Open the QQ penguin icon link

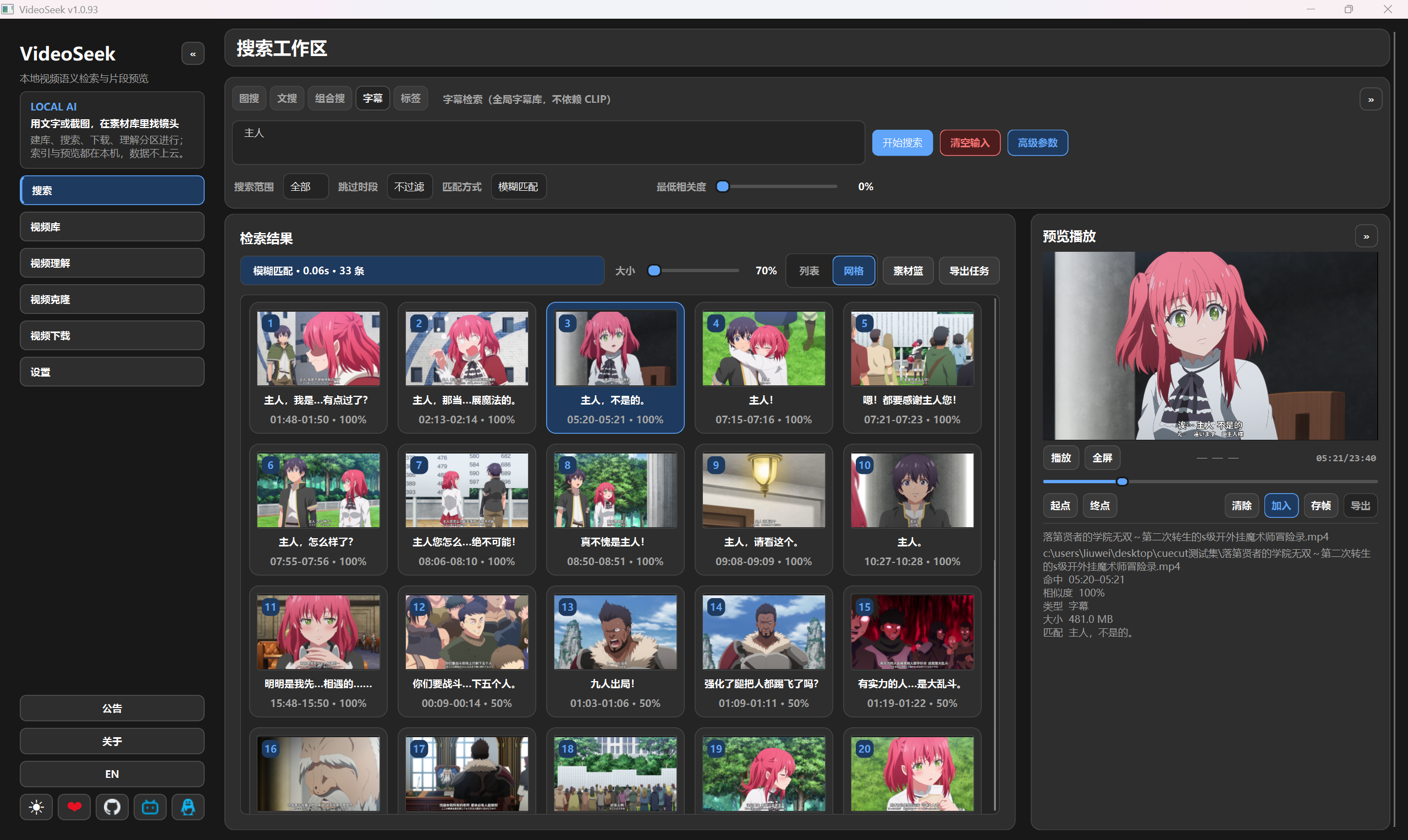pyautogui.click(x=188, y=806)
